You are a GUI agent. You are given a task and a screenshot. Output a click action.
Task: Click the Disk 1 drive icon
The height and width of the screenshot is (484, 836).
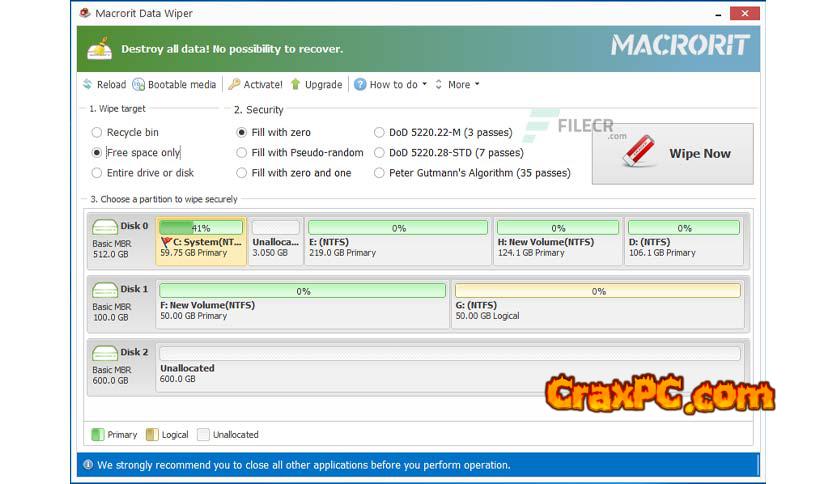[x=104, y=290]
